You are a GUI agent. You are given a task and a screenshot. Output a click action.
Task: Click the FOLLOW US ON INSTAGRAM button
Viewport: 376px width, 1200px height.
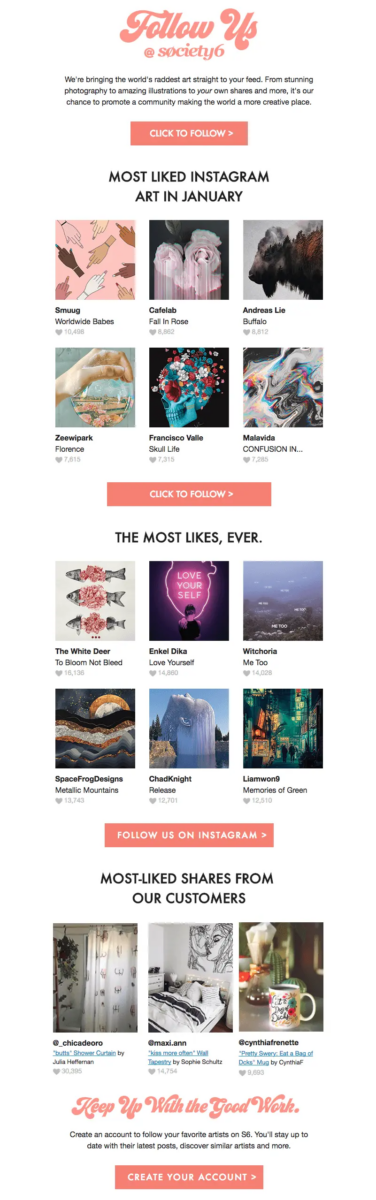(x=188, y=835)
